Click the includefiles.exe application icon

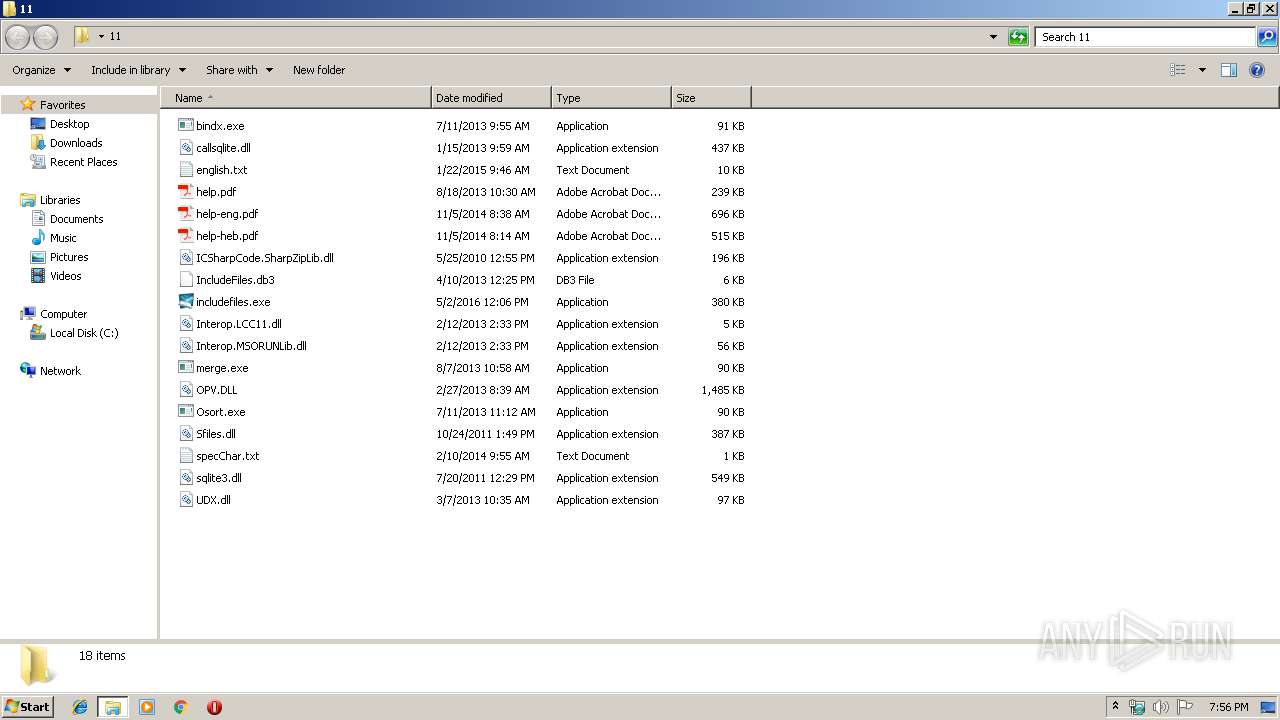point(185,302)
